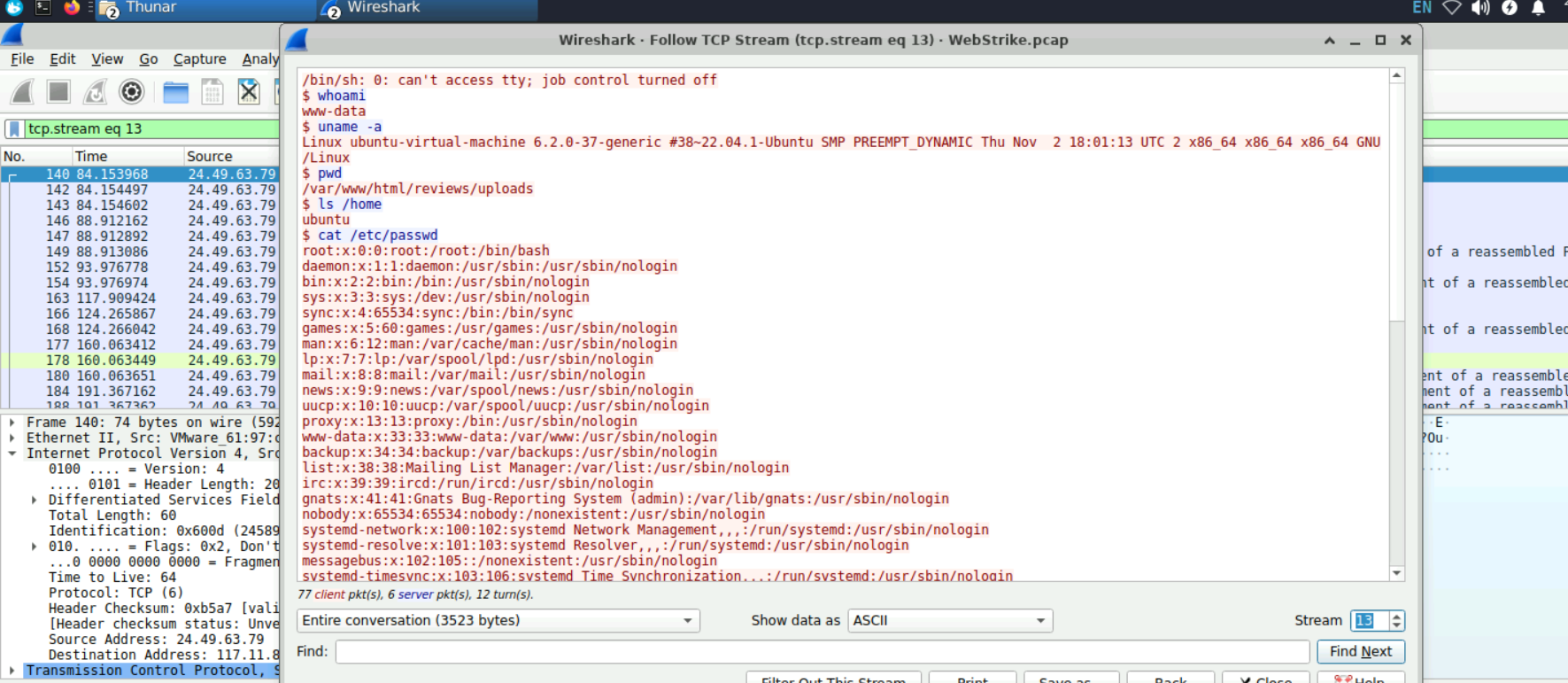This screenshot has width=1568, height=683.
Task: Expand the Frame 140 tree item
Action: point(12,423)
